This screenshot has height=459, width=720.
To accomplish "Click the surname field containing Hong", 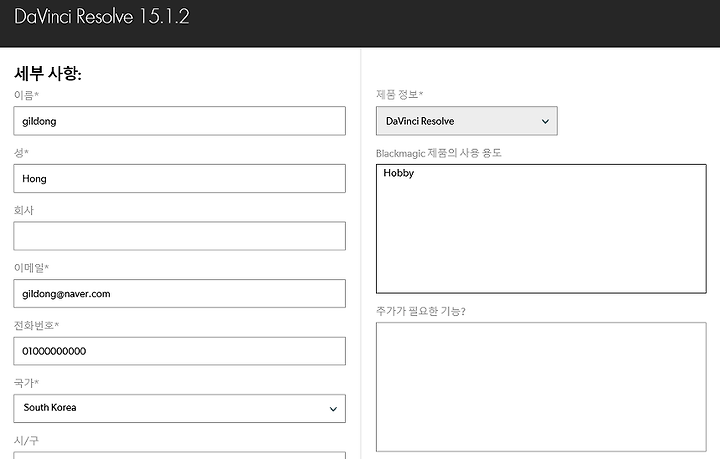I will tap(180, 179).
